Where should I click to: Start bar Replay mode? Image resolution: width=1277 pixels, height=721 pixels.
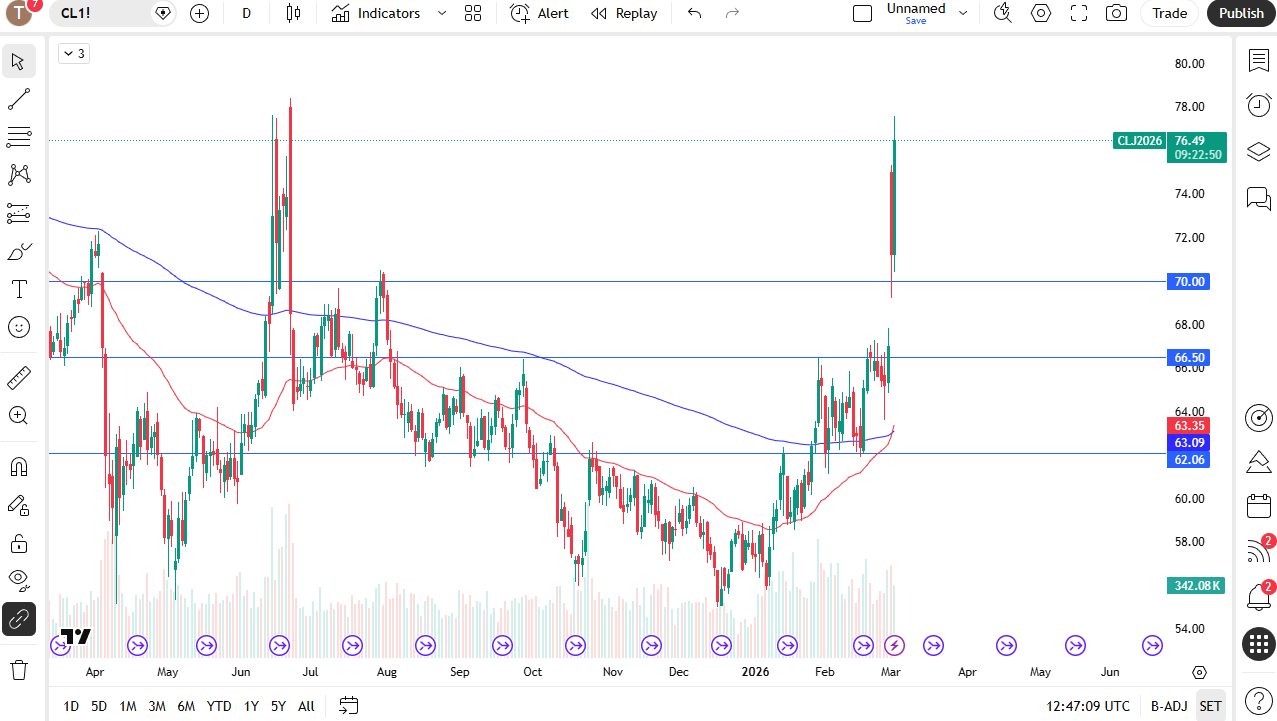tap(624, 13)
